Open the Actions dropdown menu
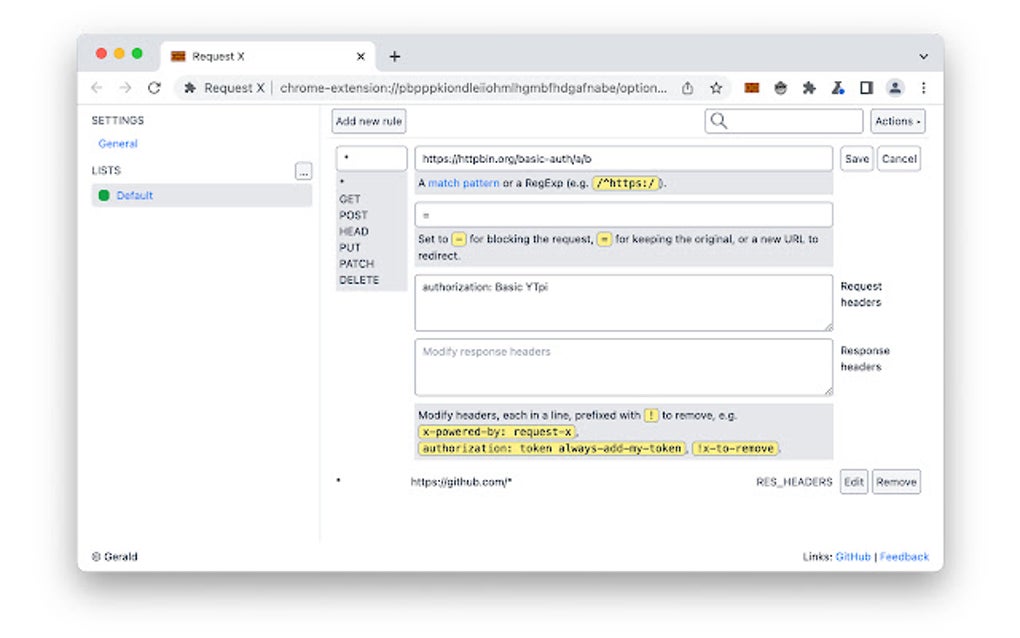1020x638 pixels. coord(897,120)
